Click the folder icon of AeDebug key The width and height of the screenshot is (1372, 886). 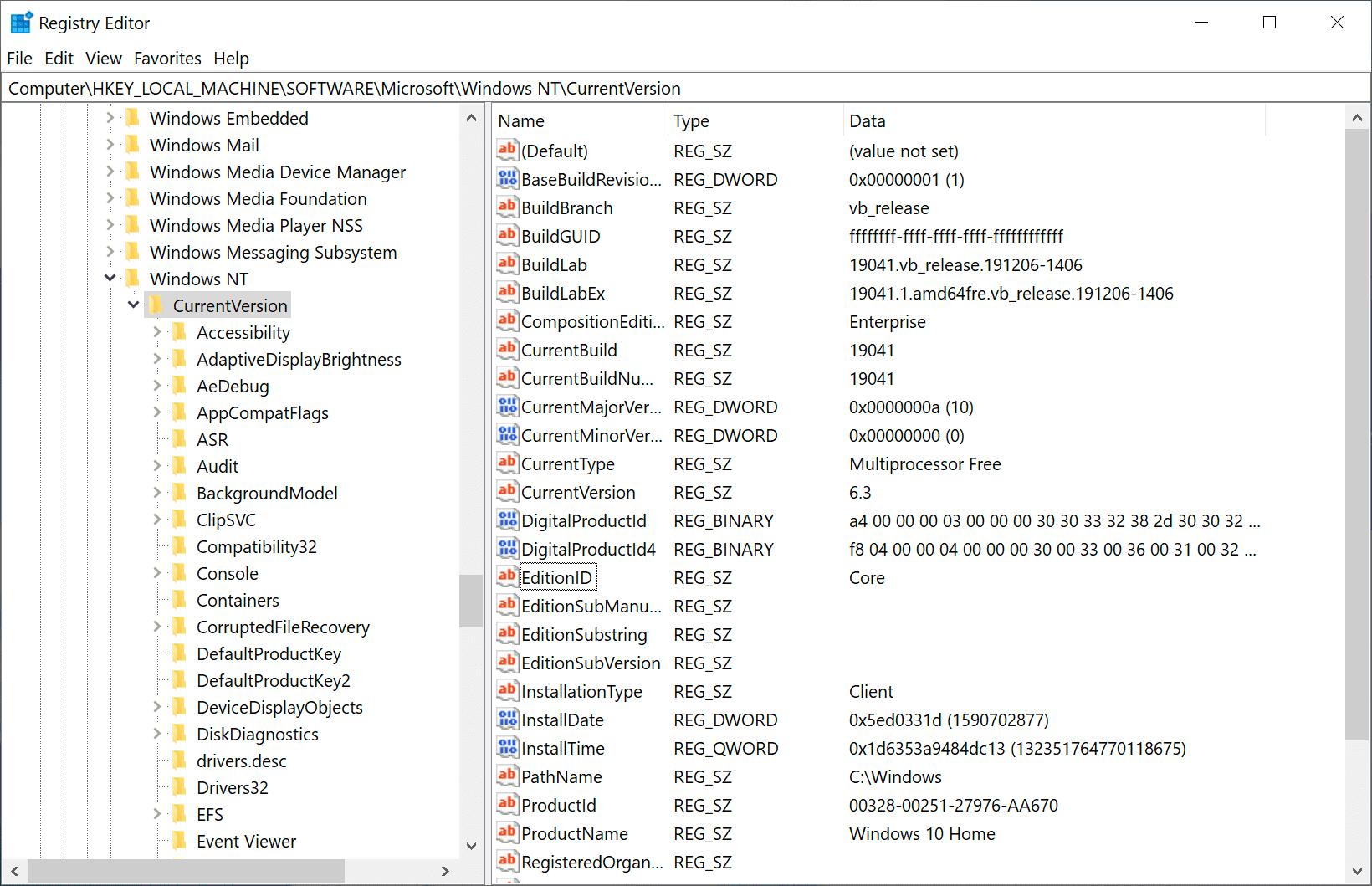pyautogui.click(x=179, y=386)
